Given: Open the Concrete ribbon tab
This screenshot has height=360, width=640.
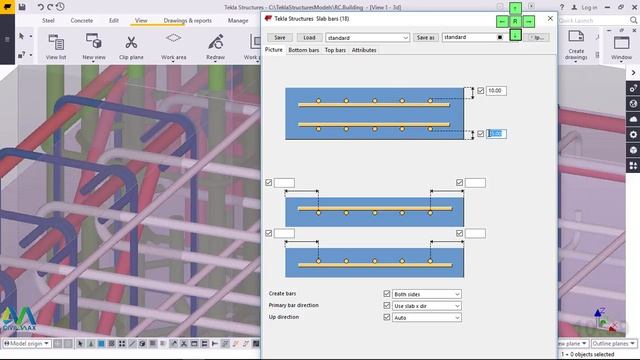Looking at the screenshot, I should coord(82,20).
